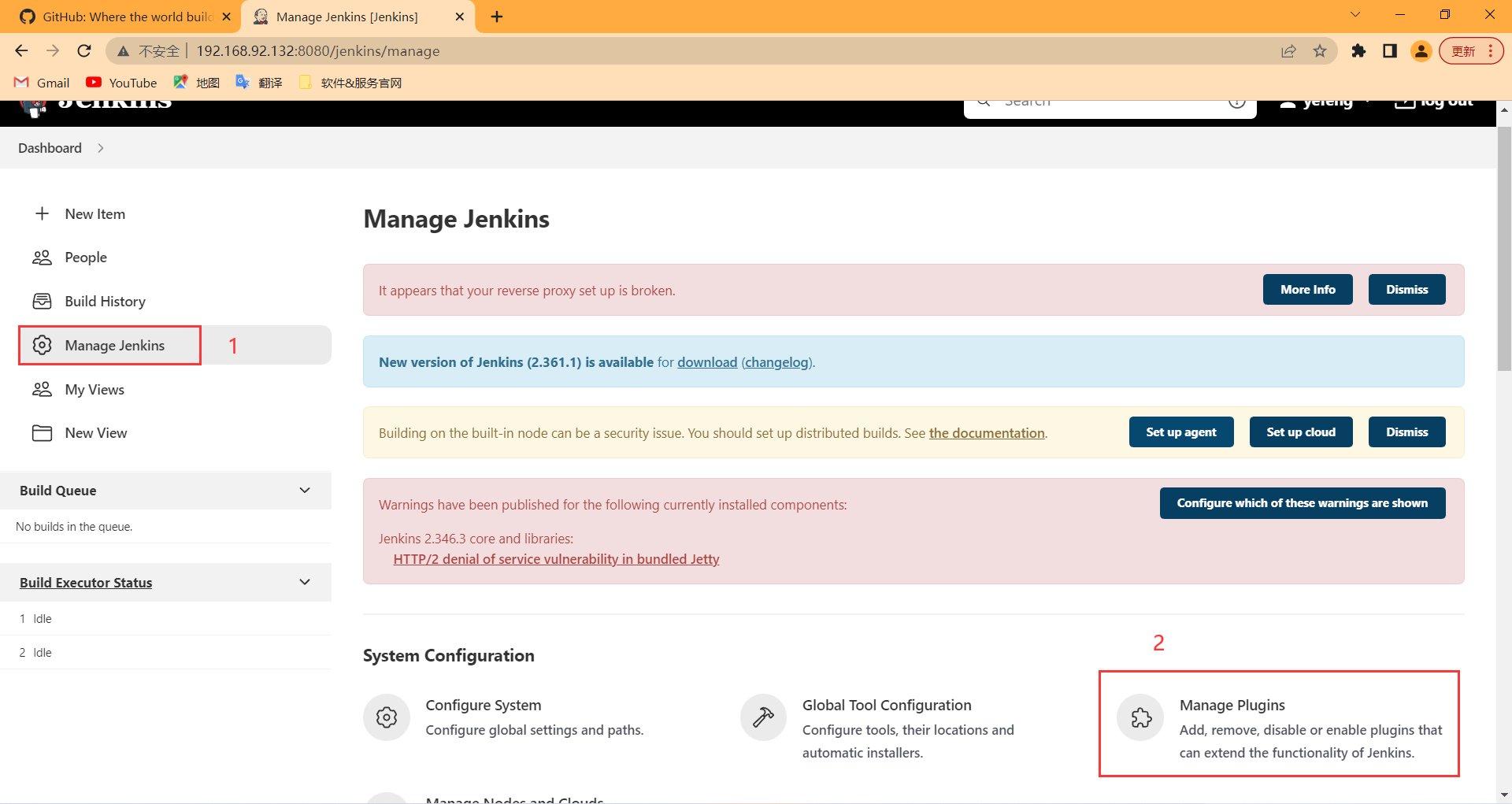Open People in sidebar

tap(86, 258)
